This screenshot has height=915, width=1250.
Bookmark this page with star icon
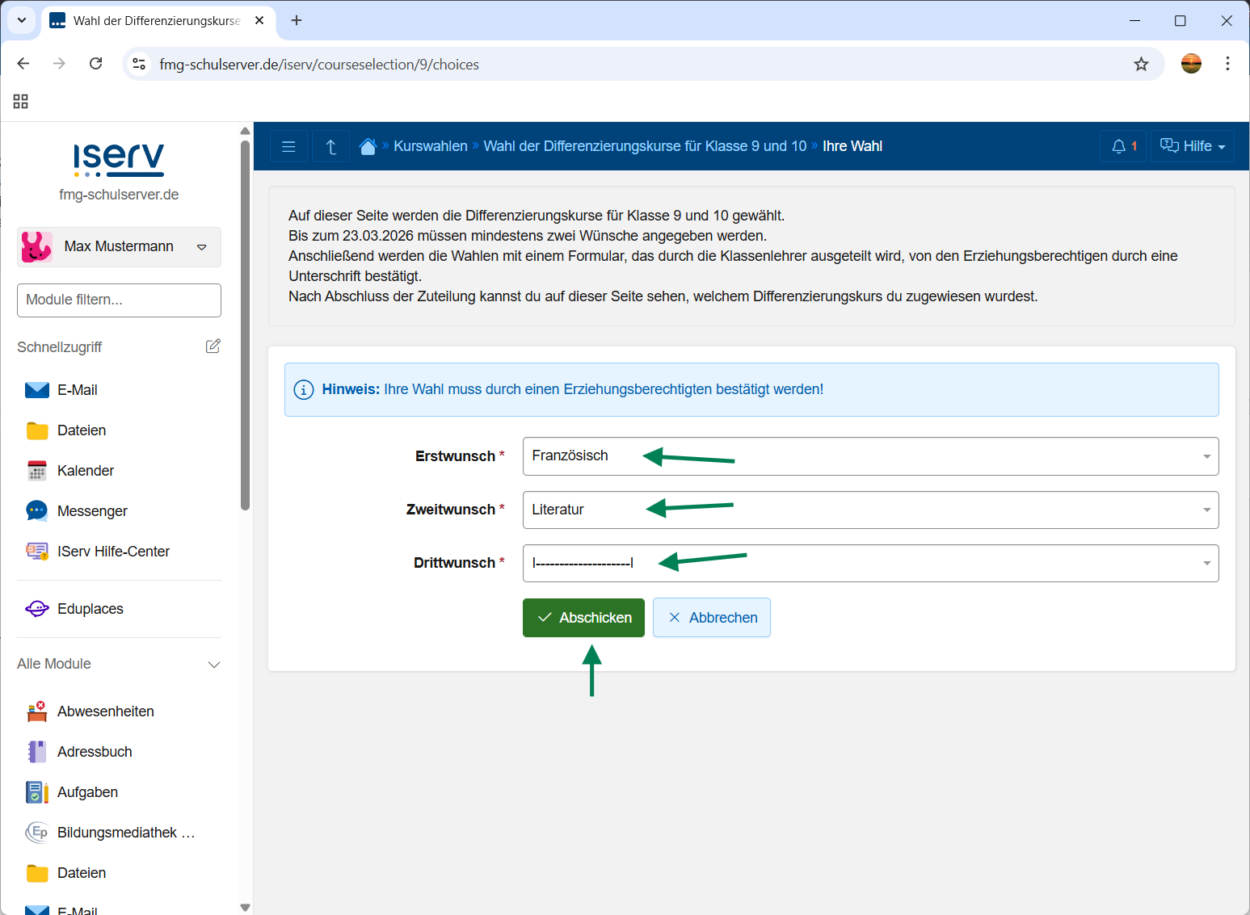point(1141,64)
